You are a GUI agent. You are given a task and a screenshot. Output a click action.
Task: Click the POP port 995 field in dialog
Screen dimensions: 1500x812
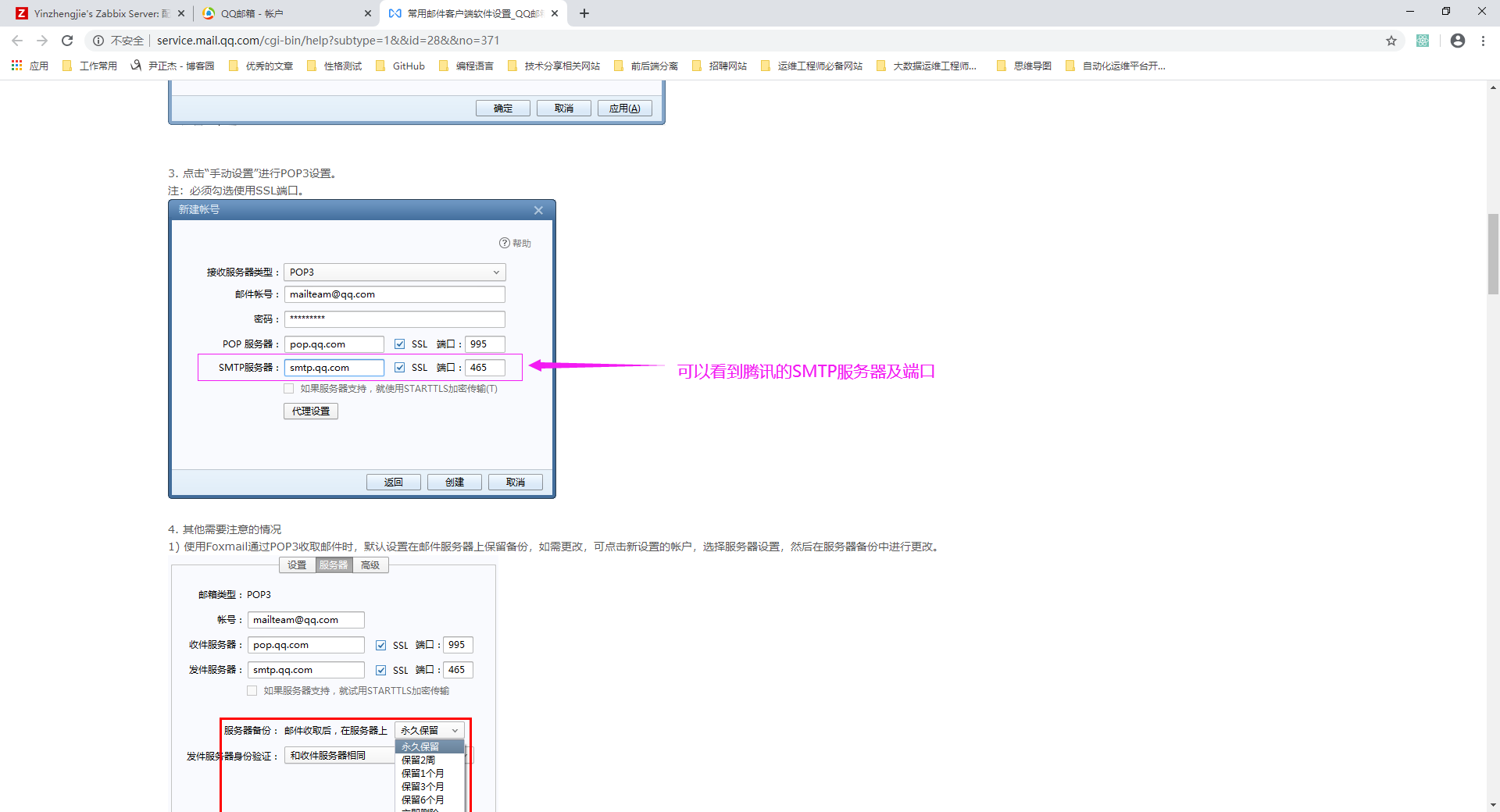485,344
